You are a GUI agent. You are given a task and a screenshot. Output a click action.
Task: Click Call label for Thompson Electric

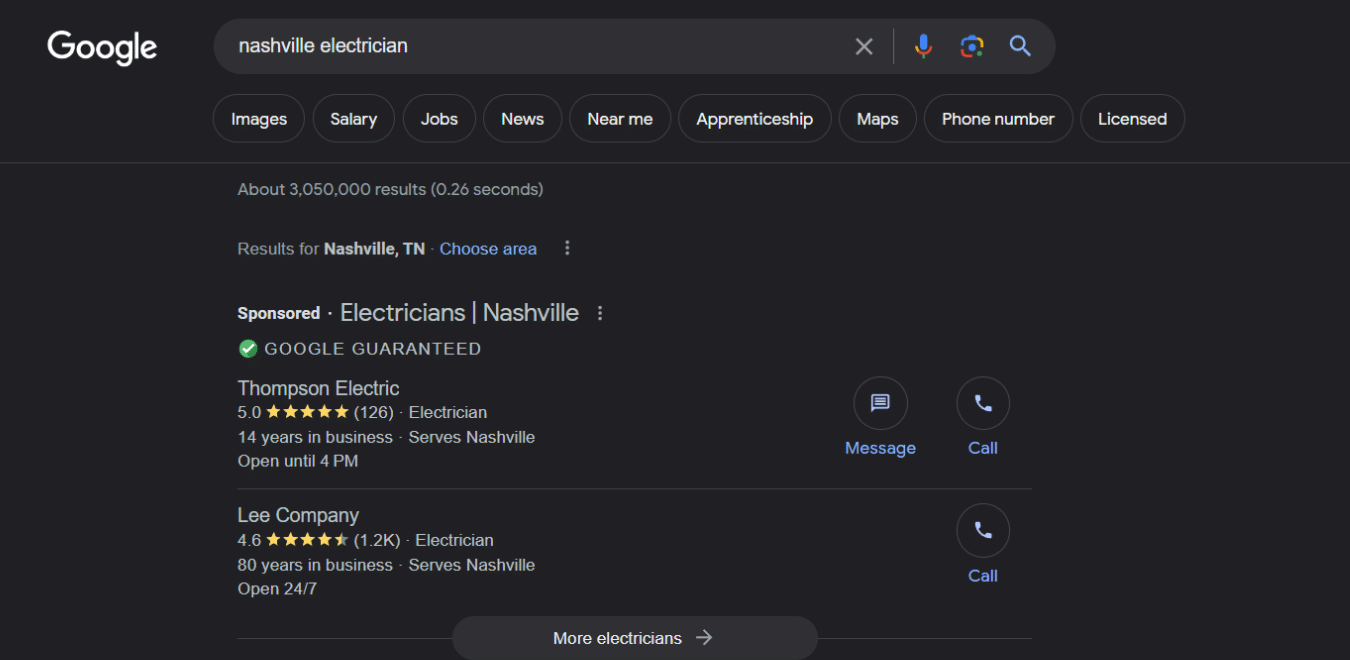point(983,448)
